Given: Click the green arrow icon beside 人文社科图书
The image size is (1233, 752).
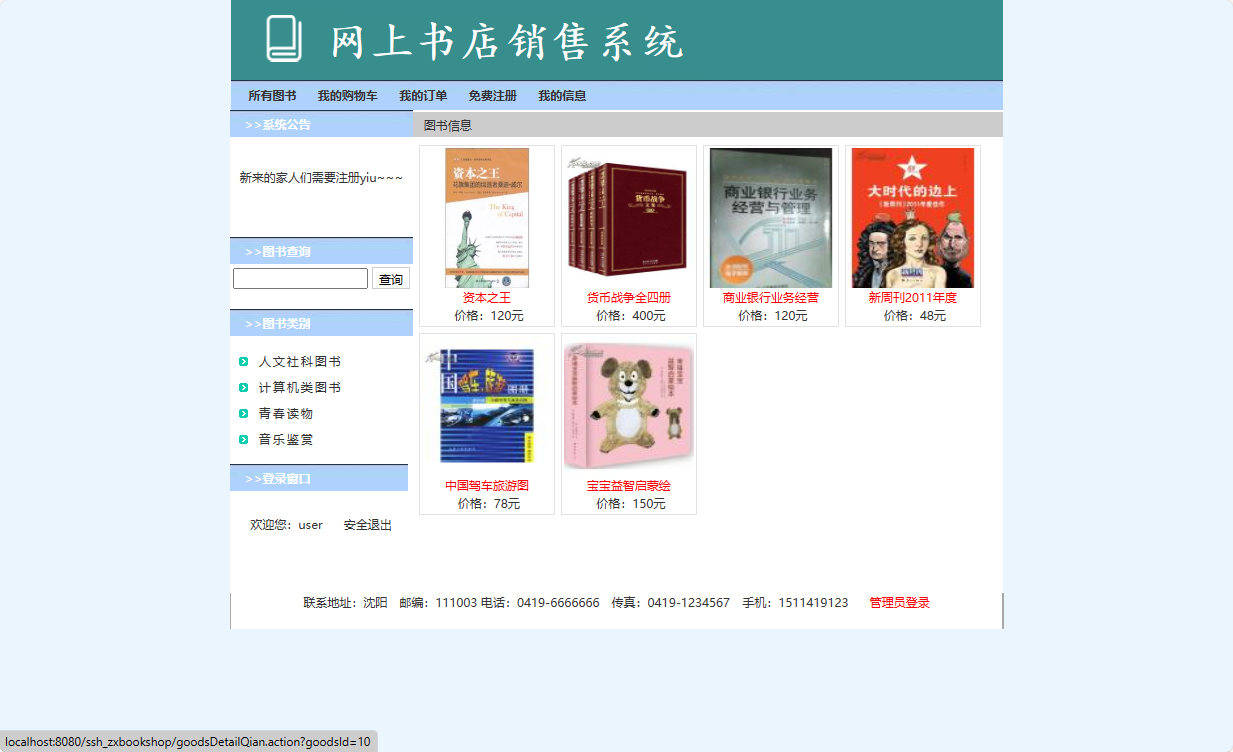Looking at the screenshot, I should click(242, 361).
